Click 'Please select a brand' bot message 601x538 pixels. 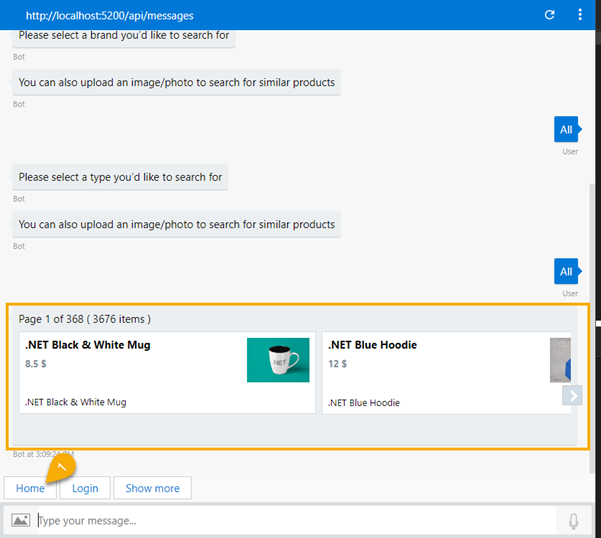point(123,38)
